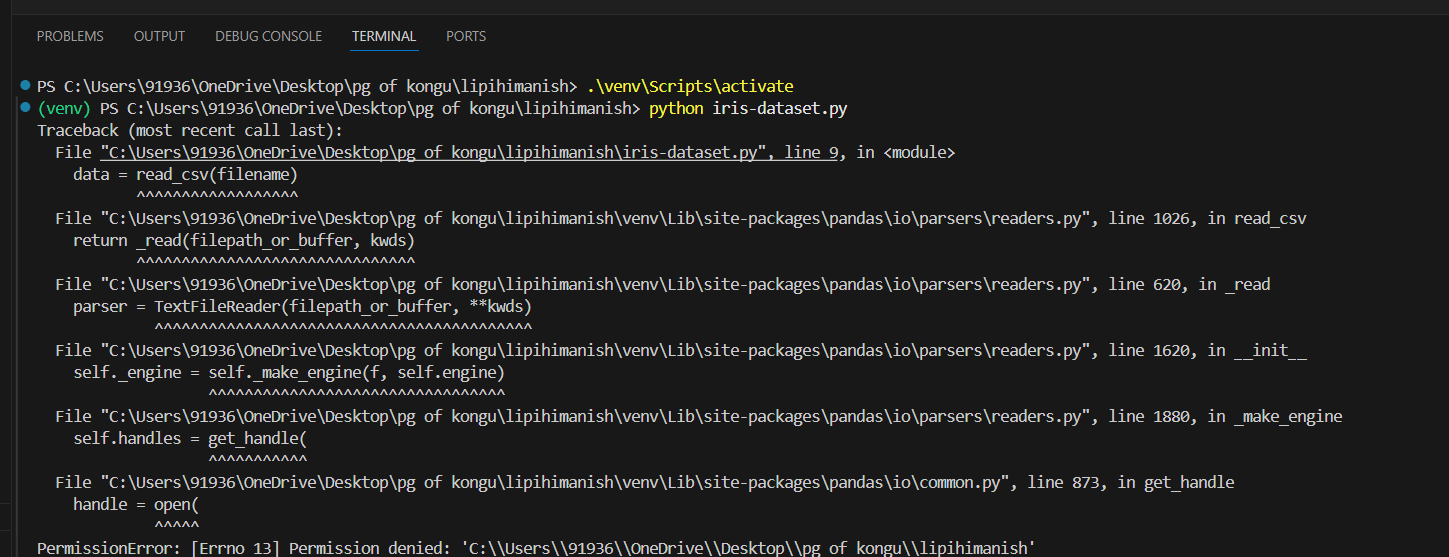Click the 'self._engine = self._make_engine' line

[289, 372]
